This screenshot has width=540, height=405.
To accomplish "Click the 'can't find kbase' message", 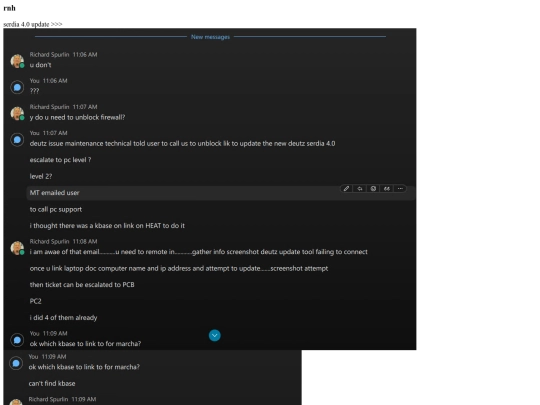I will (x=52, y=384).
